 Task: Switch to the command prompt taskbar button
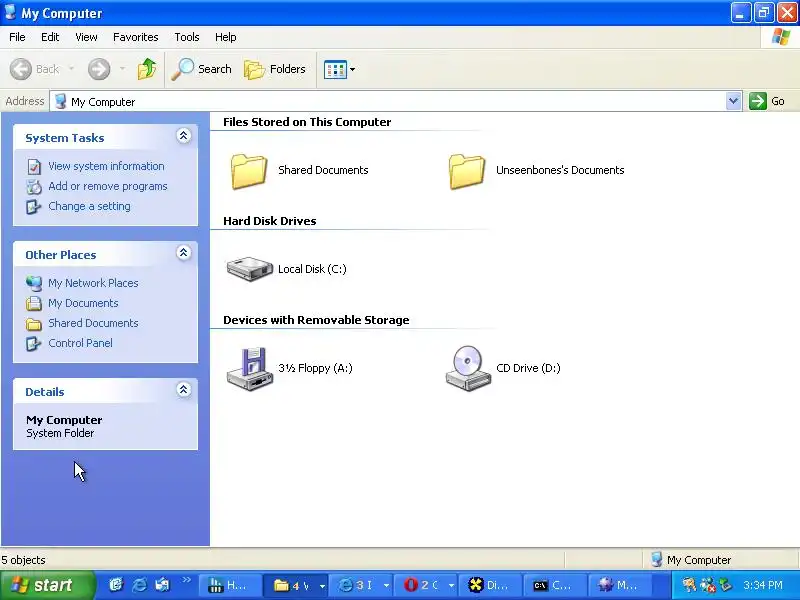coord(556,585)
